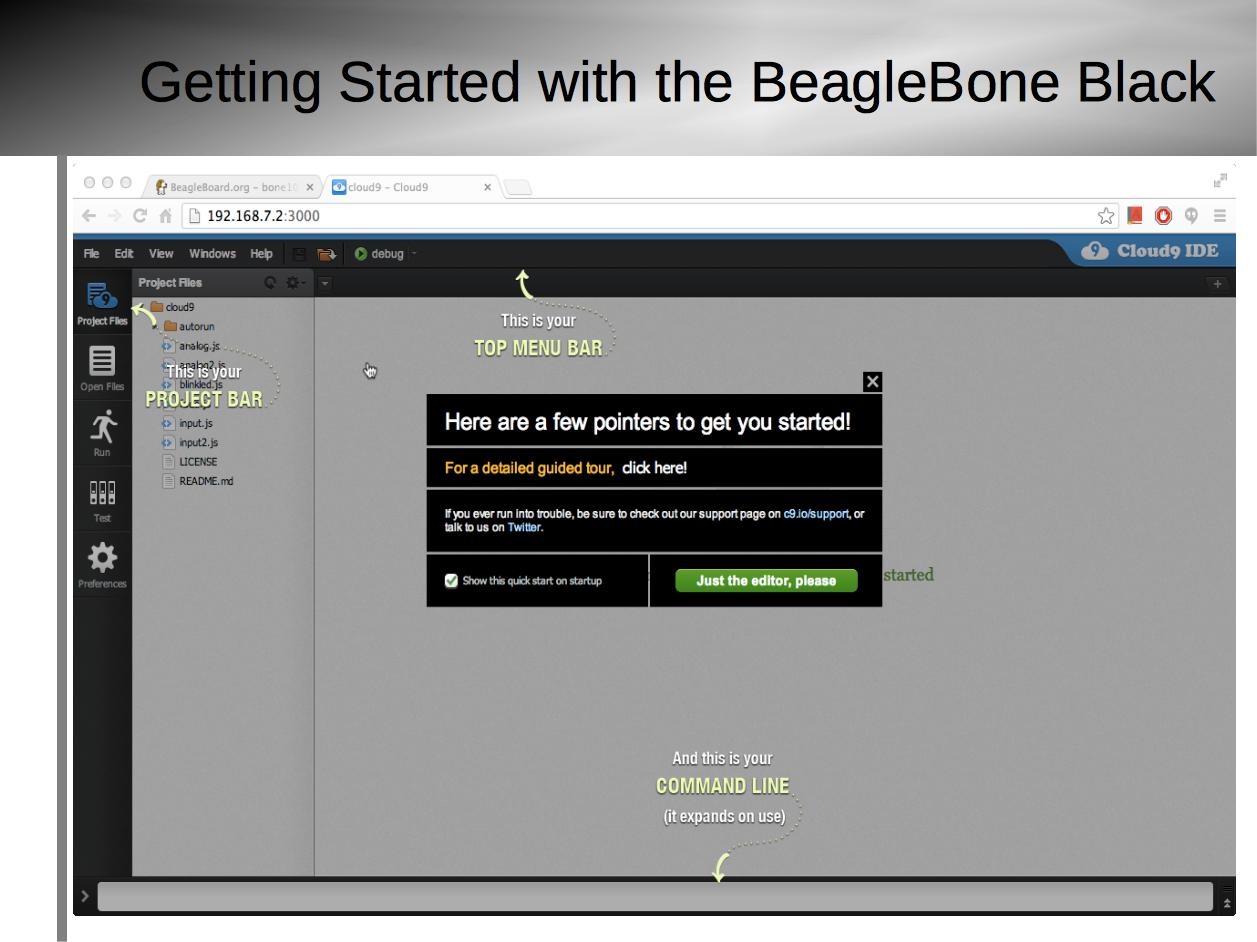Open the Project Files settings gear dropdown
Screen dimensions: 1257x942
click(x=295, y=283)
